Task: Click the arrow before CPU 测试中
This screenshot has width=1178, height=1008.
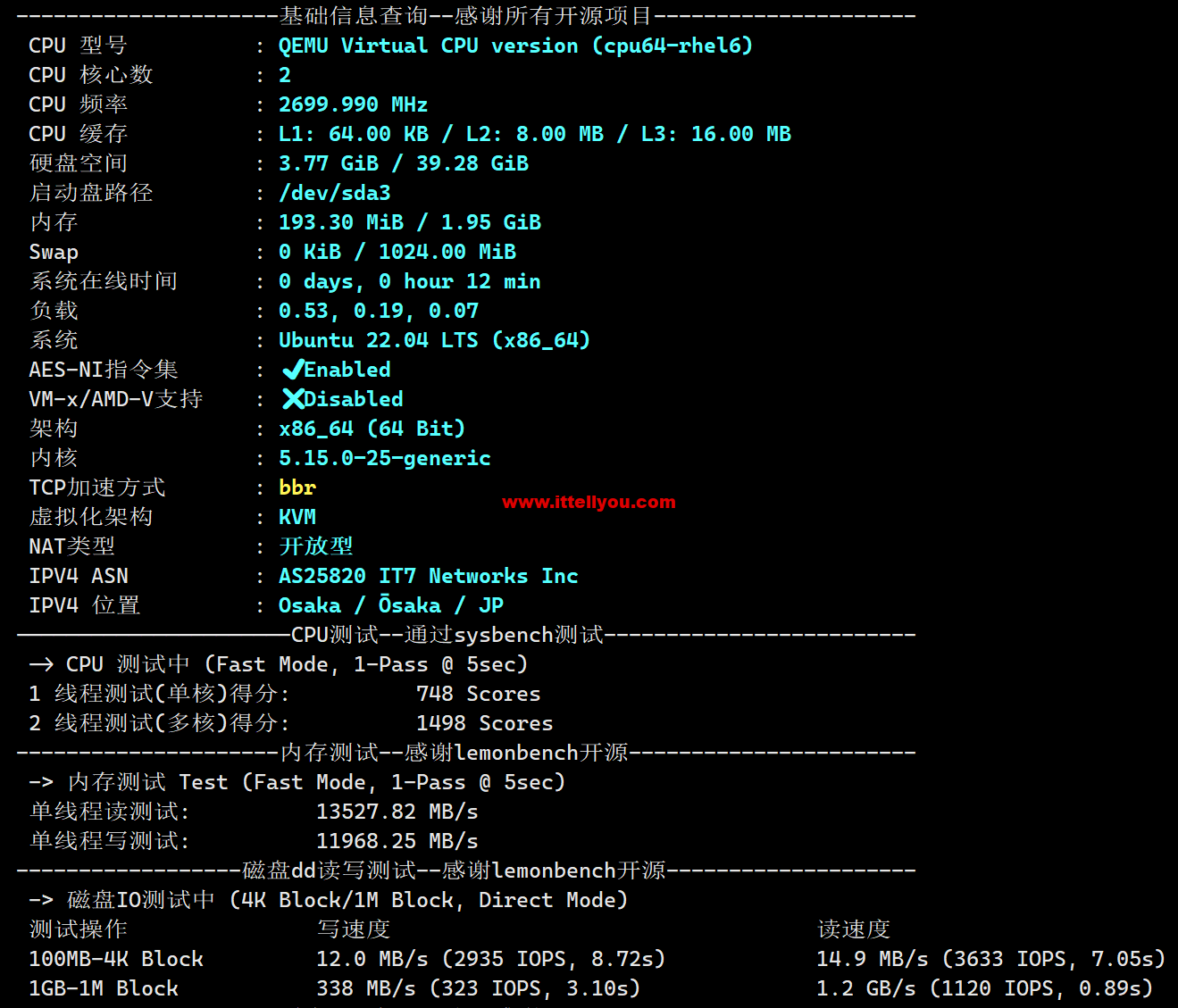Action: tap(41, 664)
